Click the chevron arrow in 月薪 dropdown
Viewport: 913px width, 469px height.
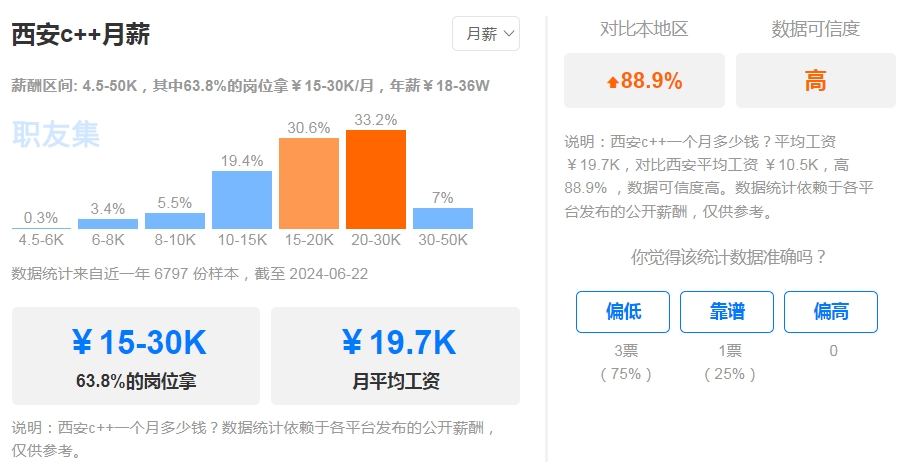click(508, 34)
